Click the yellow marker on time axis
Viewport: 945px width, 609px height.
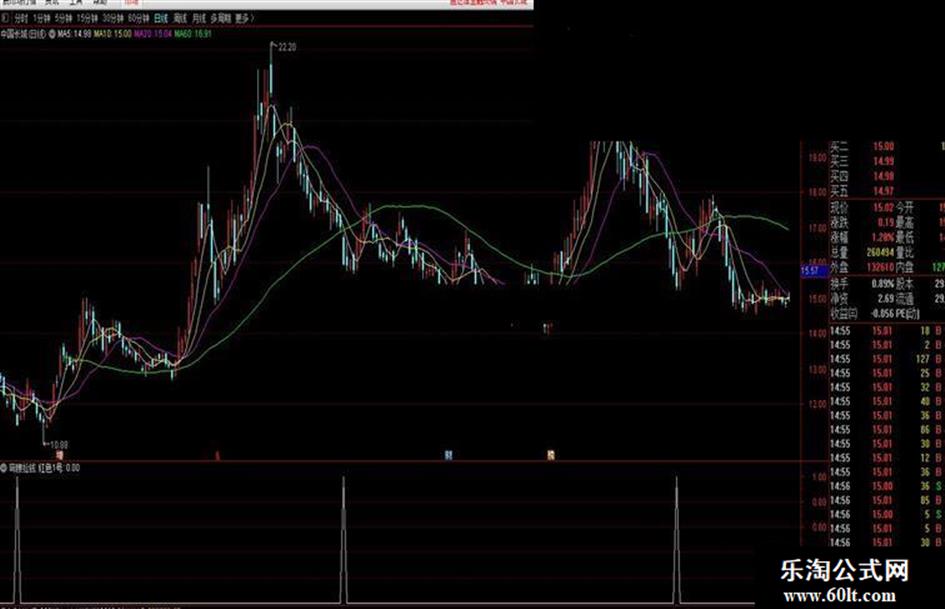[x=550, y=455]
